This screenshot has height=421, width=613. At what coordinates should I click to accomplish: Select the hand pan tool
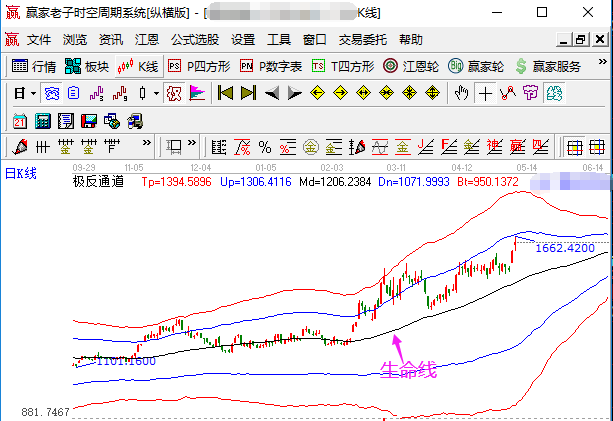[461, 93]
